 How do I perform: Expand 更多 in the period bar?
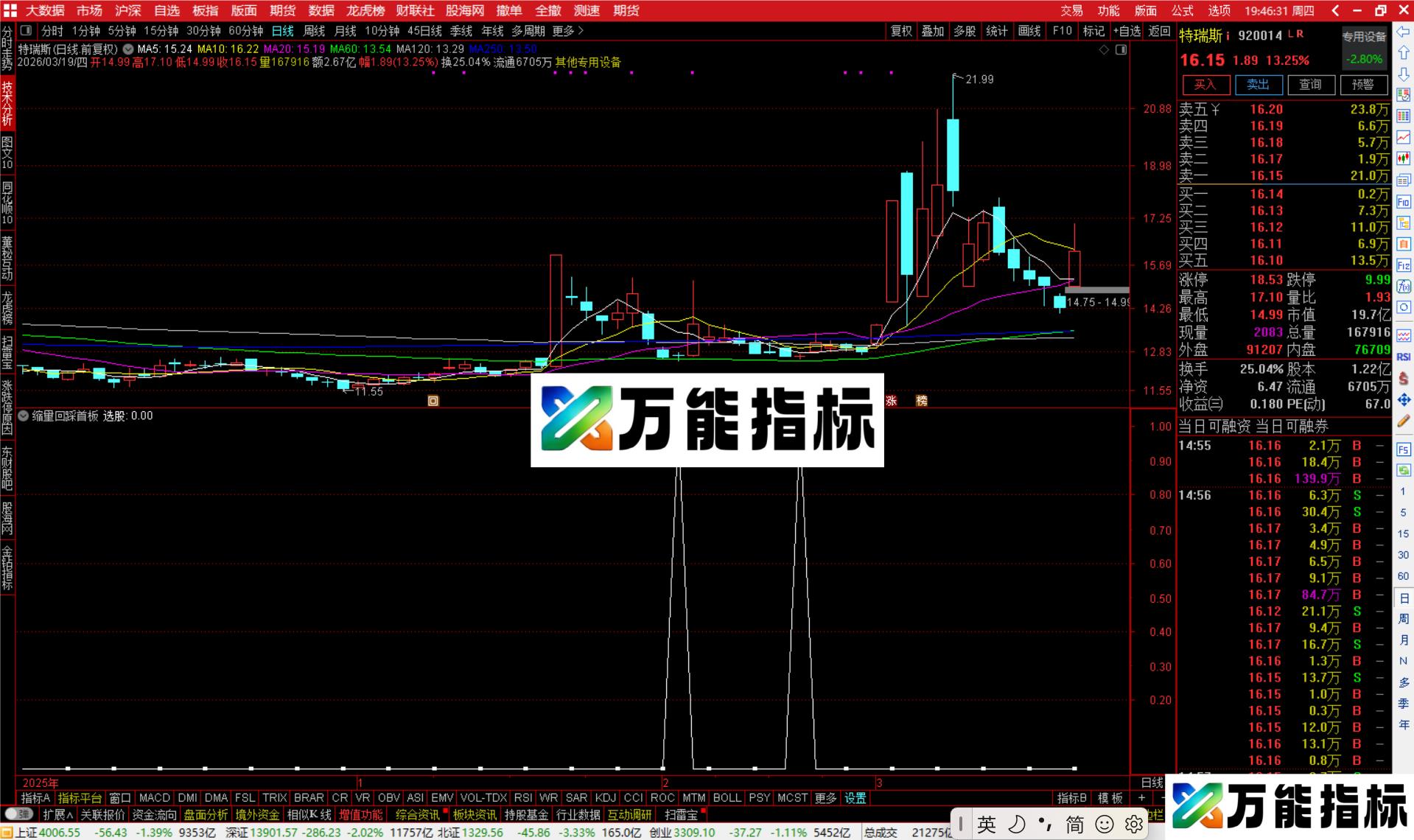pyautogui.click(x=562, y=31)
